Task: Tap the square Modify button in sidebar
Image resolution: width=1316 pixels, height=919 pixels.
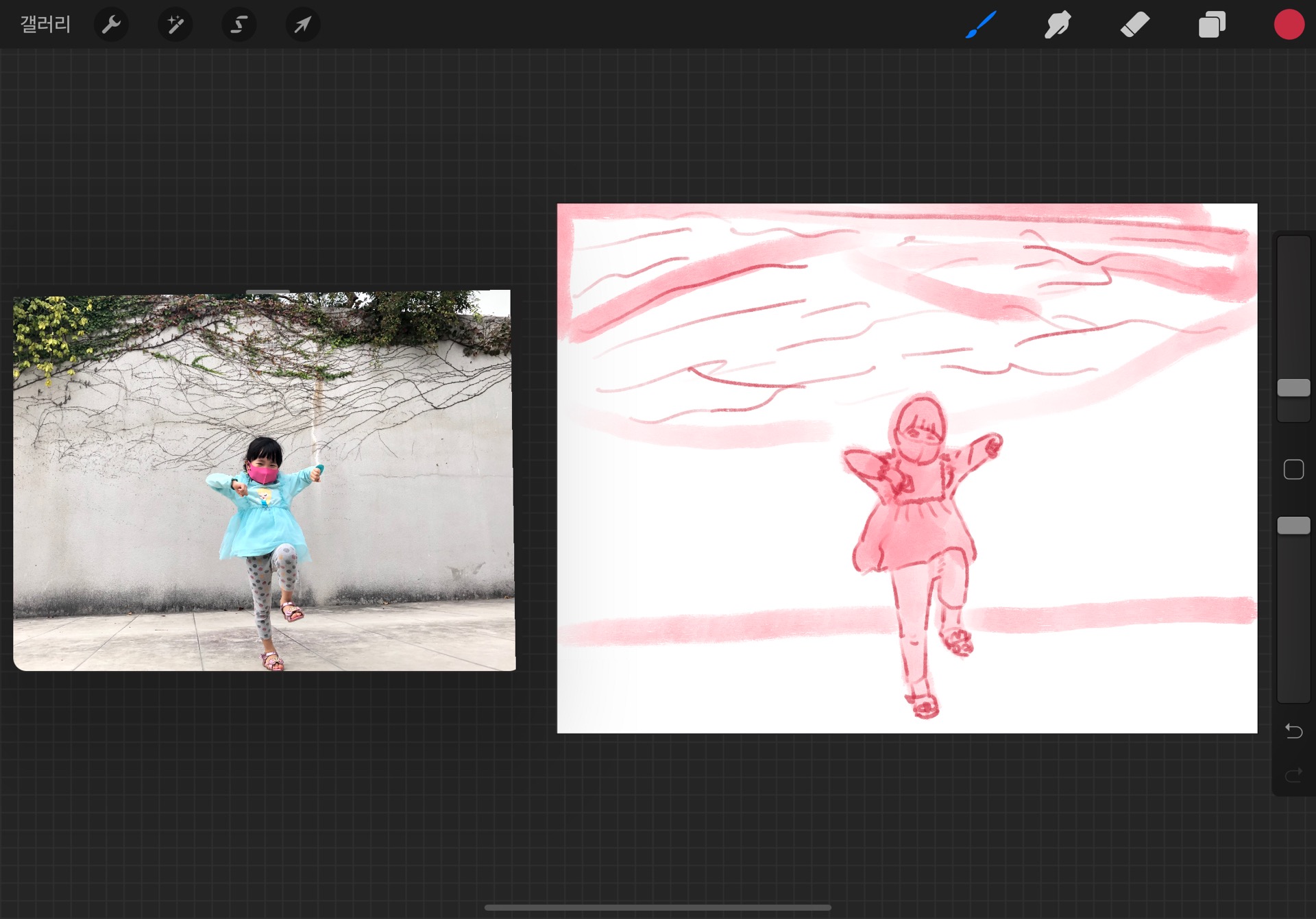Action: pos(1293,469)
